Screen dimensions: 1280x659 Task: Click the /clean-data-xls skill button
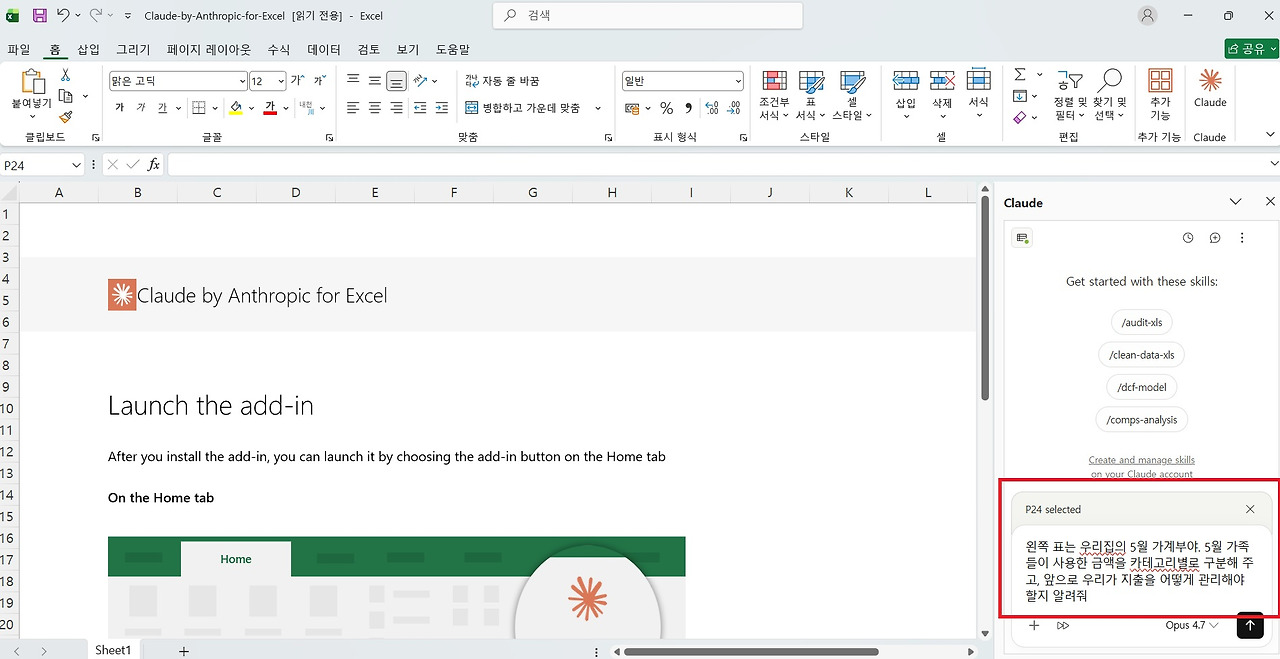pyautogui.click(x=1142, y=355)
